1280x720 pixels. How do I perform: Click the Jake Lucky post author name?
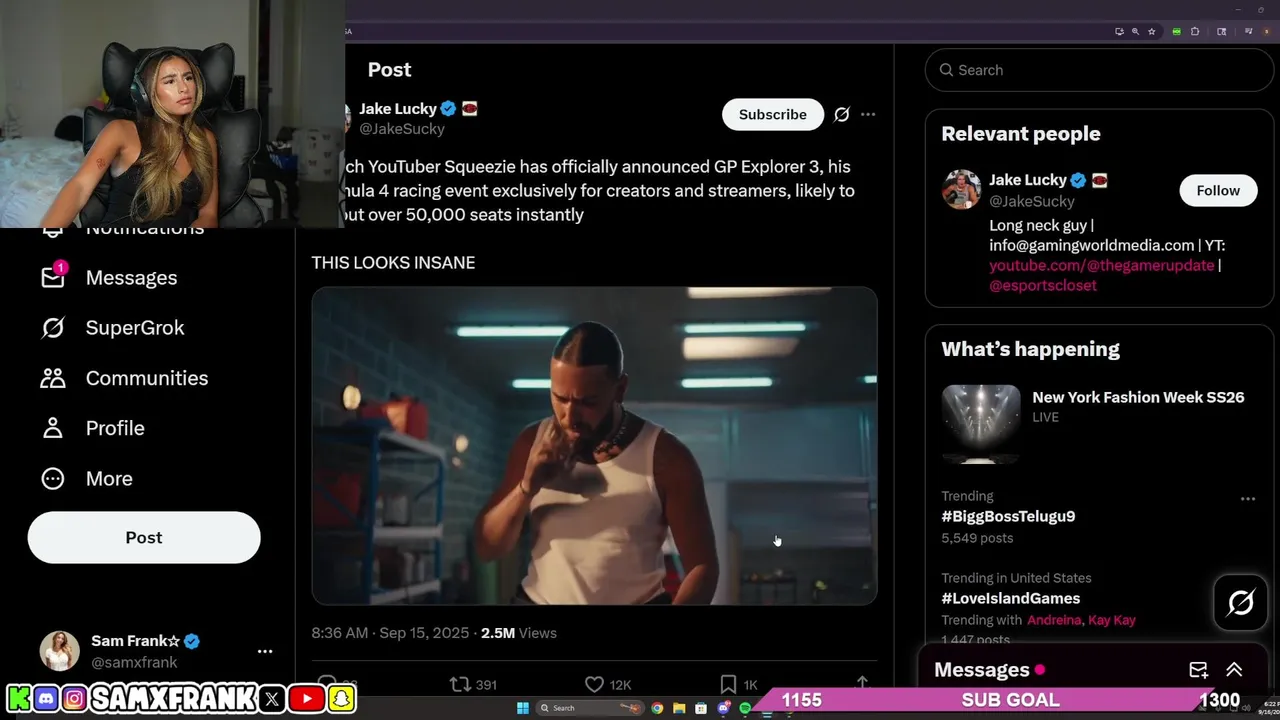point(398,108)
